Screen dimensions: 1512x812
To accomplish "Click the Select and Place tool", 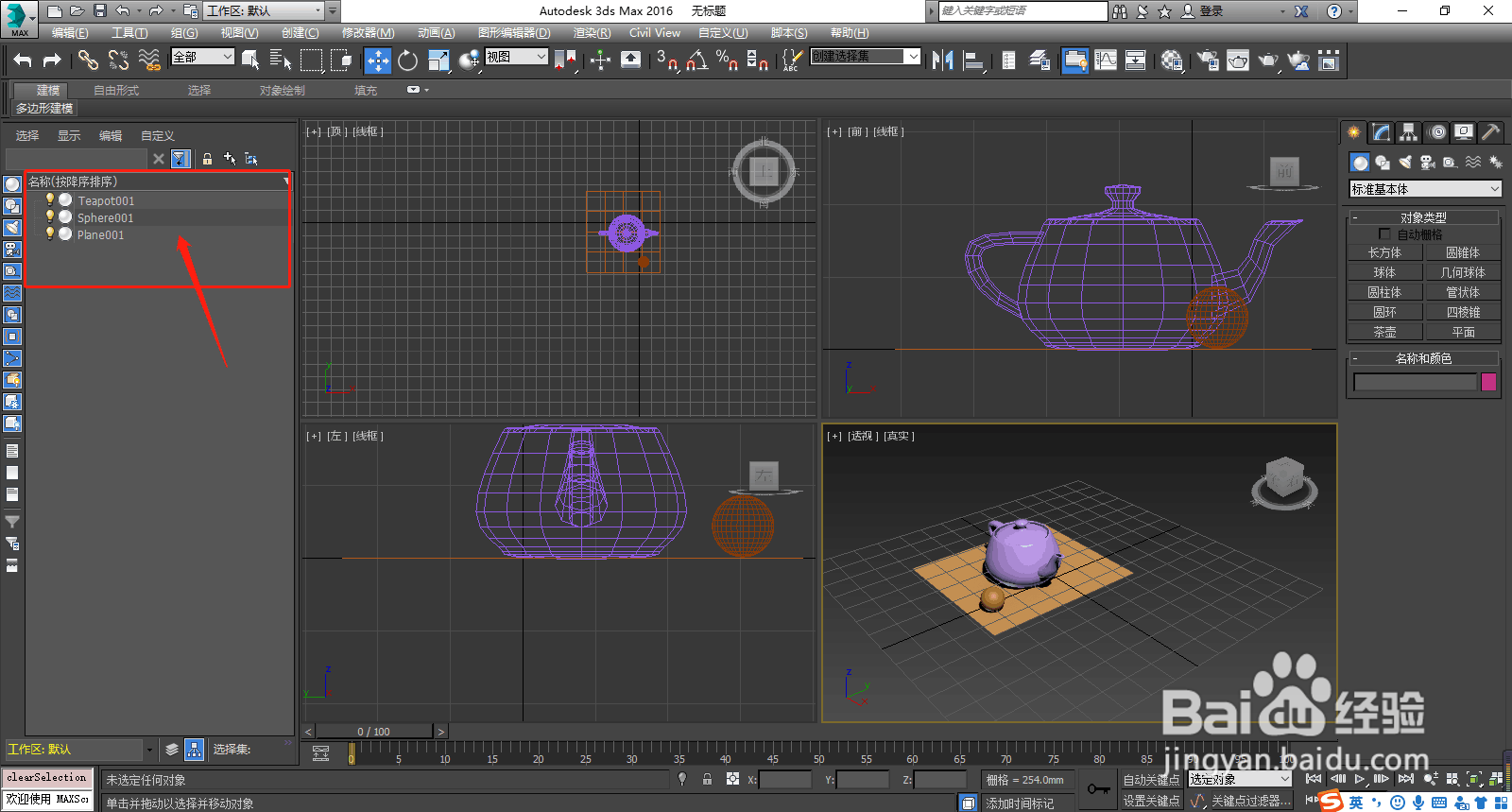I will (469, 60).
